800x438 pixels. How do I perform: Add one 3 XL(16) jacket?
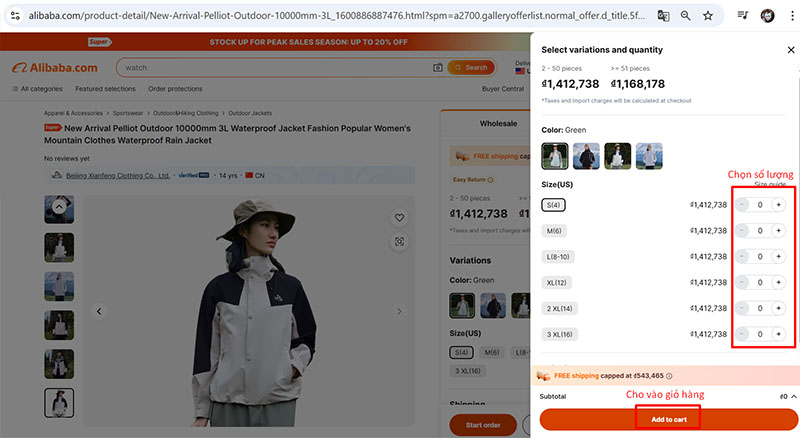[x=778, y=334]
